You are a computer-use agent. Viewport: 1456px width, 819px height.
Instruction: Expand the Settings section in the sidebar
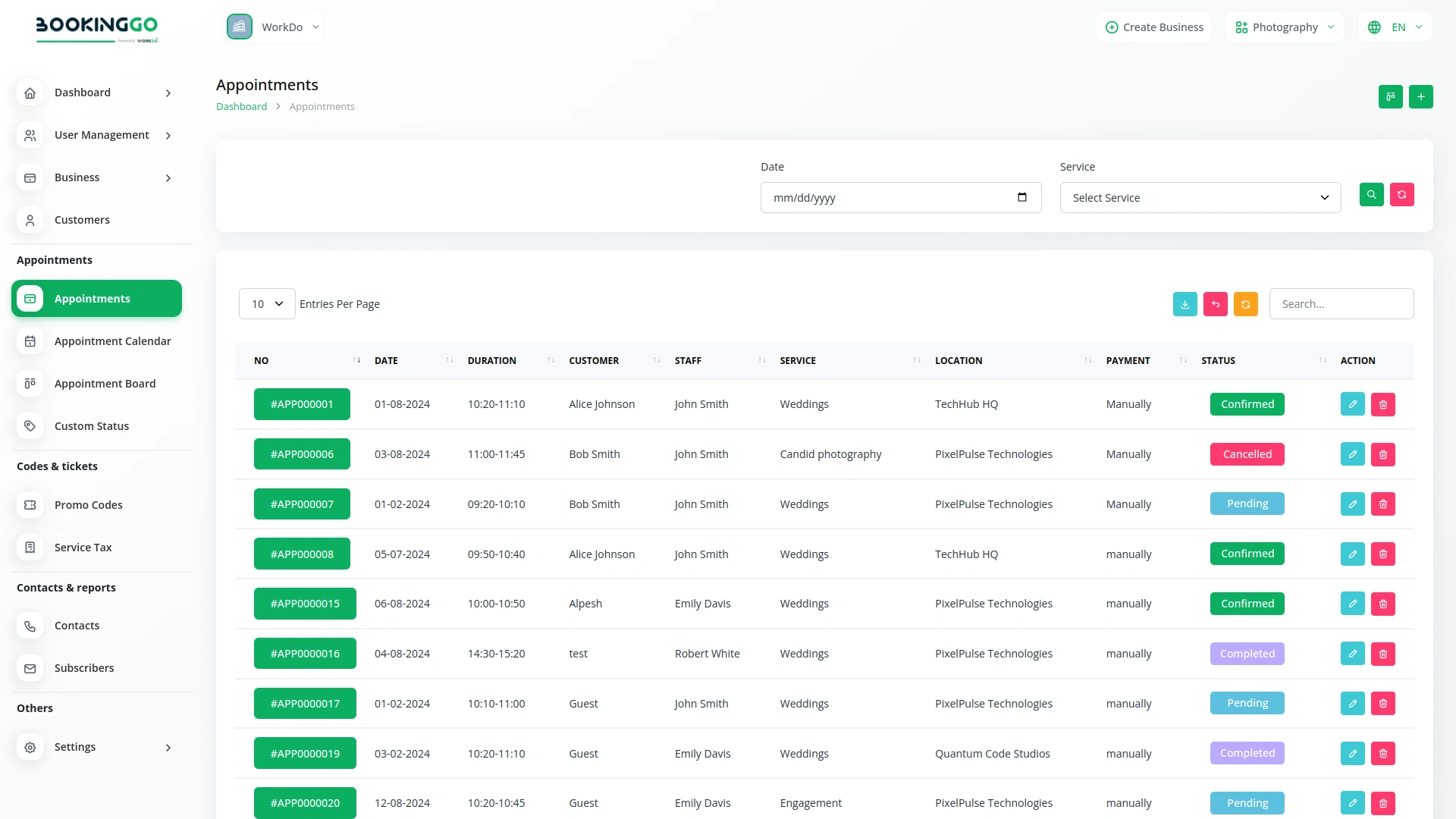[x=76, y=747]
